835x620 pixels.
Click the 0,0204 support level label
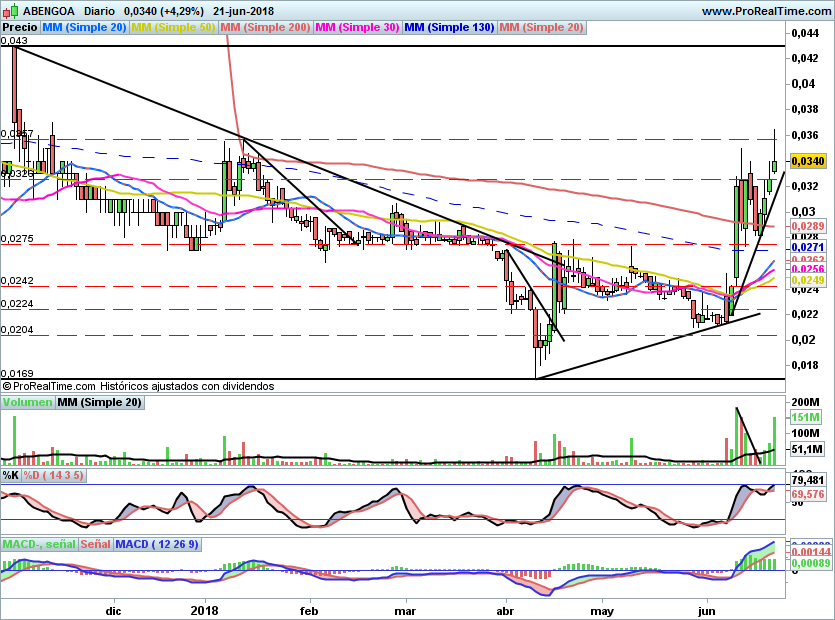pos(17,330)
